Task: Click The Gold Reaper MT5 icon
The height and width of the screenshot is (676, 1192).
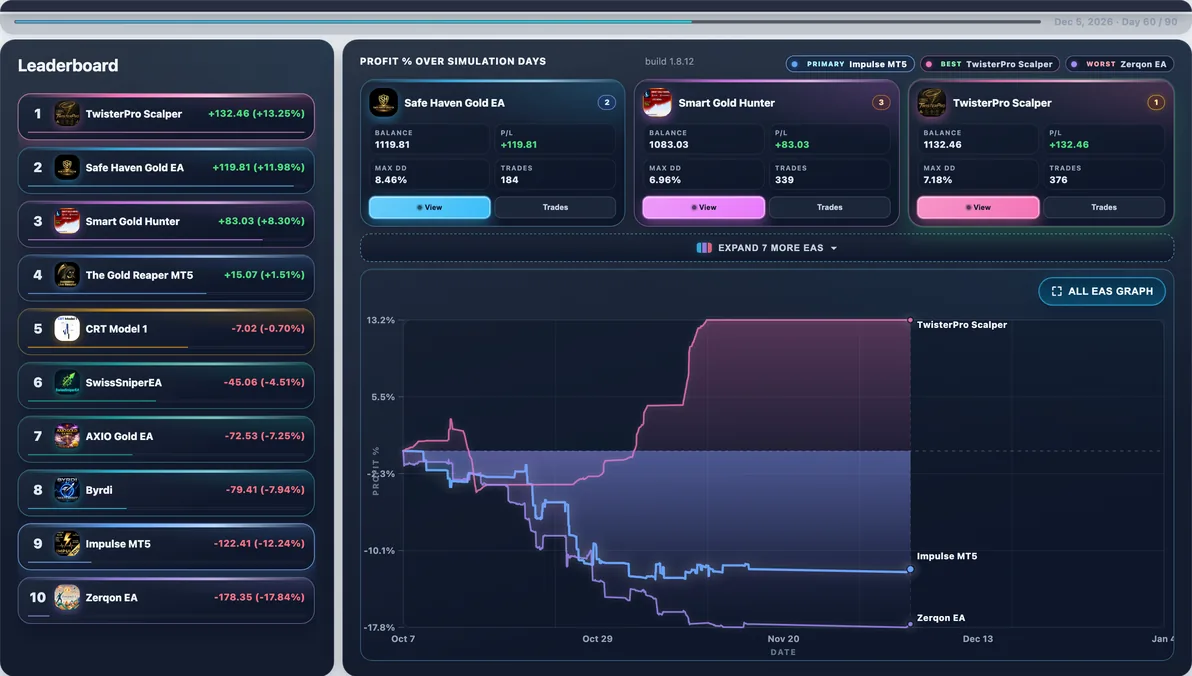Action: 67,275
